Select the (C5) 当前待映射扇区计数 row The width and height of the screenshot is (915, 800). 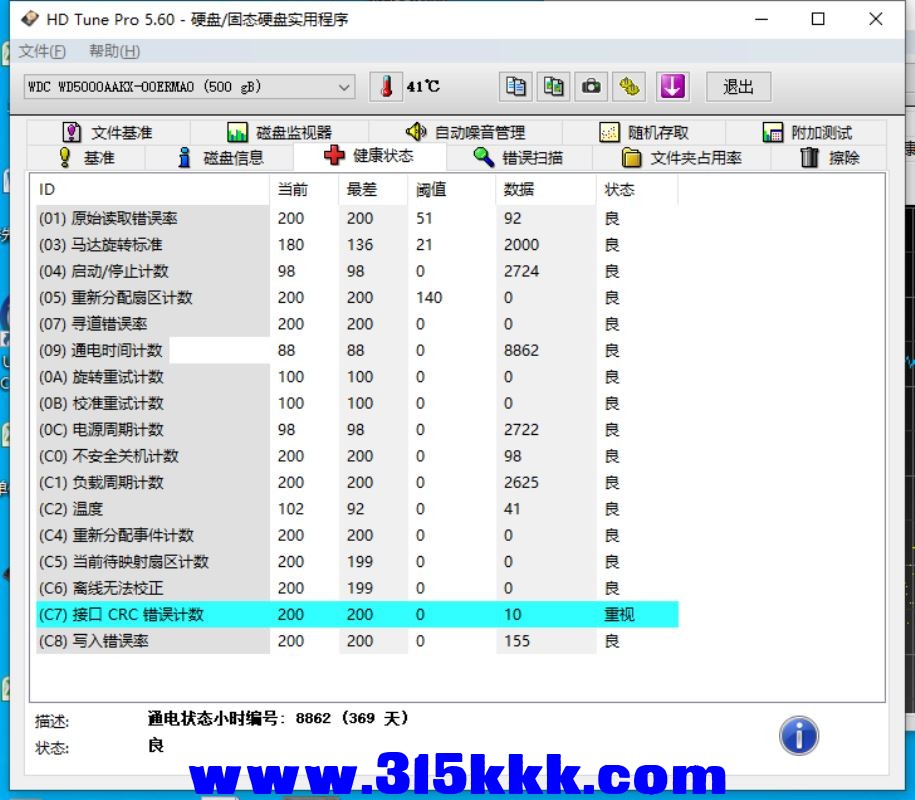click(357, 561)
